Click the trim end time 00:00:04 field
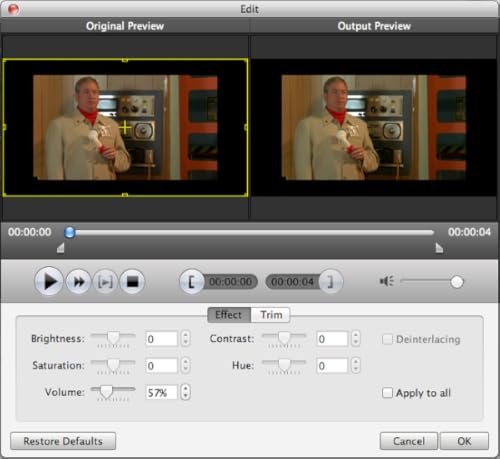 (292, 282)
